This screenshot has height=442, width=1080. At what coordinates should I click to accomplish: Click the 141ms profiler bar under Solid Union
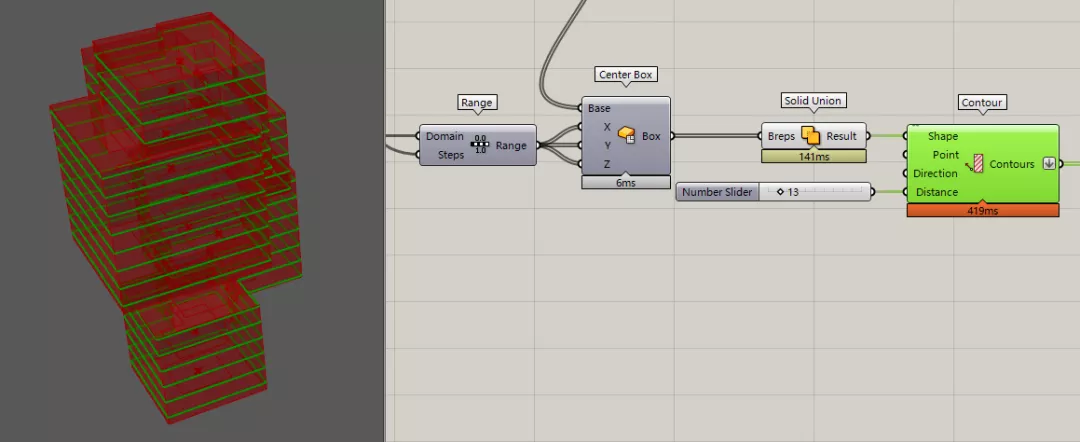813,157
